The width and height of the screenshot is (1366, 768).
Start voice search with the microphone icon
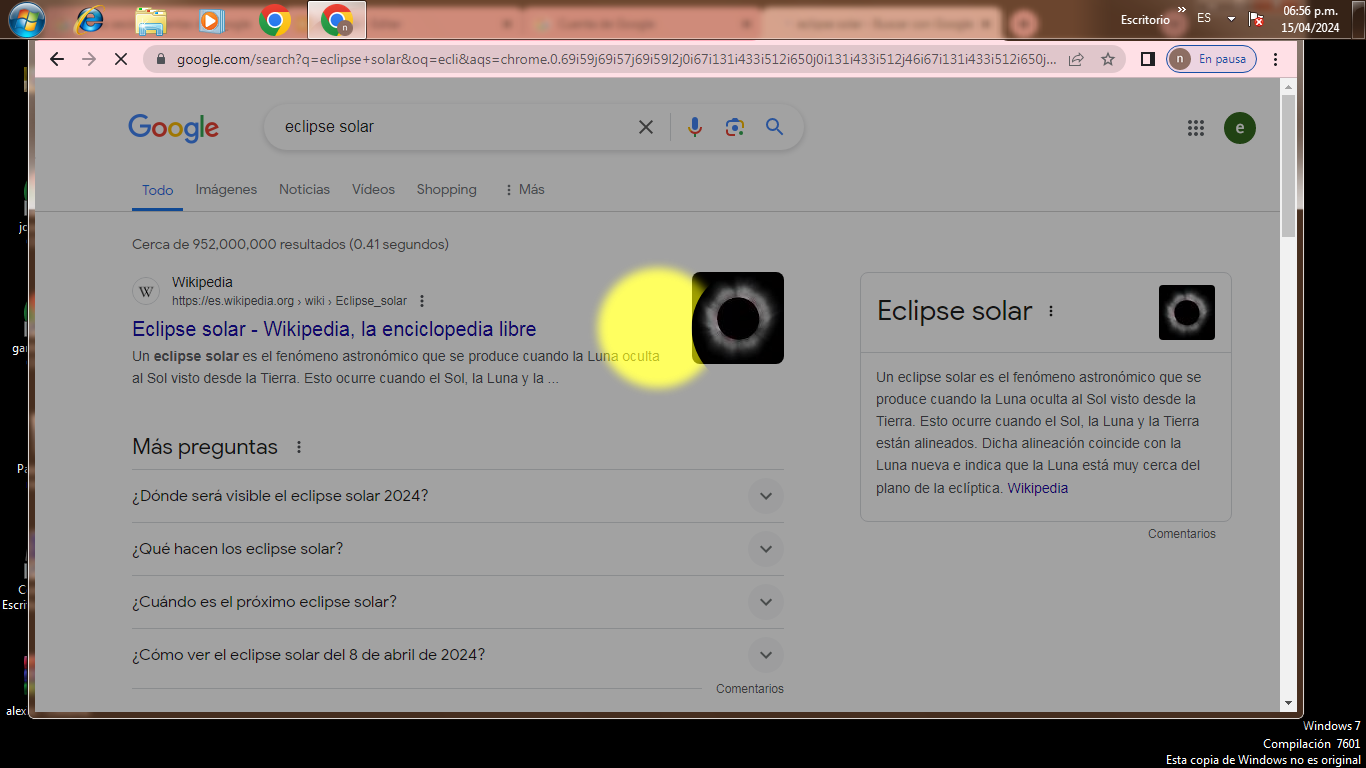pyautogui.click(x=695, y=127)
